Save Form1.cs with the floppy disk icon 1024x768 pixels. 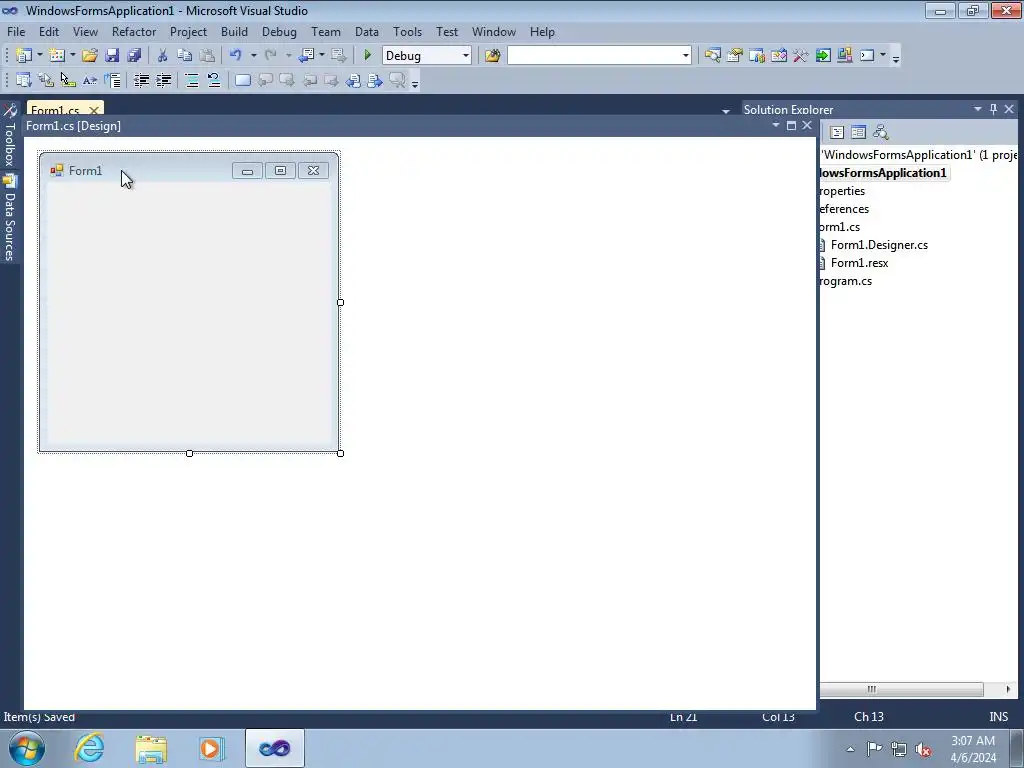pos(112,56)
